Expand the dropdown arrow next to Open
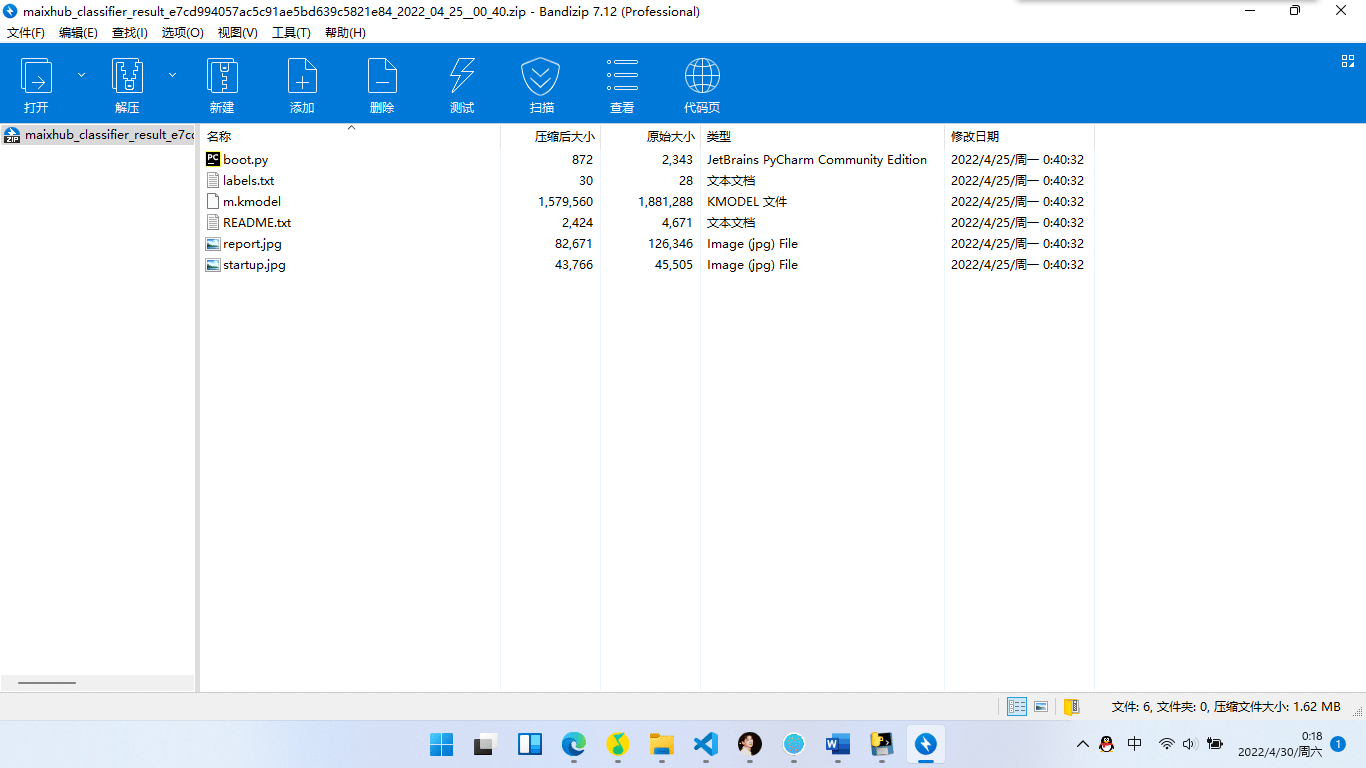Viewport: 1366px width, 768px height. coord(81,75)
